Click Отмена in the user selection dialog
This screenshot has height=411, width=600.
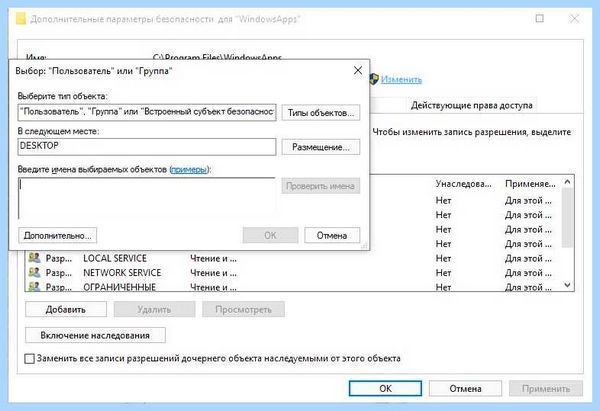pyautogui.click(x=332, y=235)
